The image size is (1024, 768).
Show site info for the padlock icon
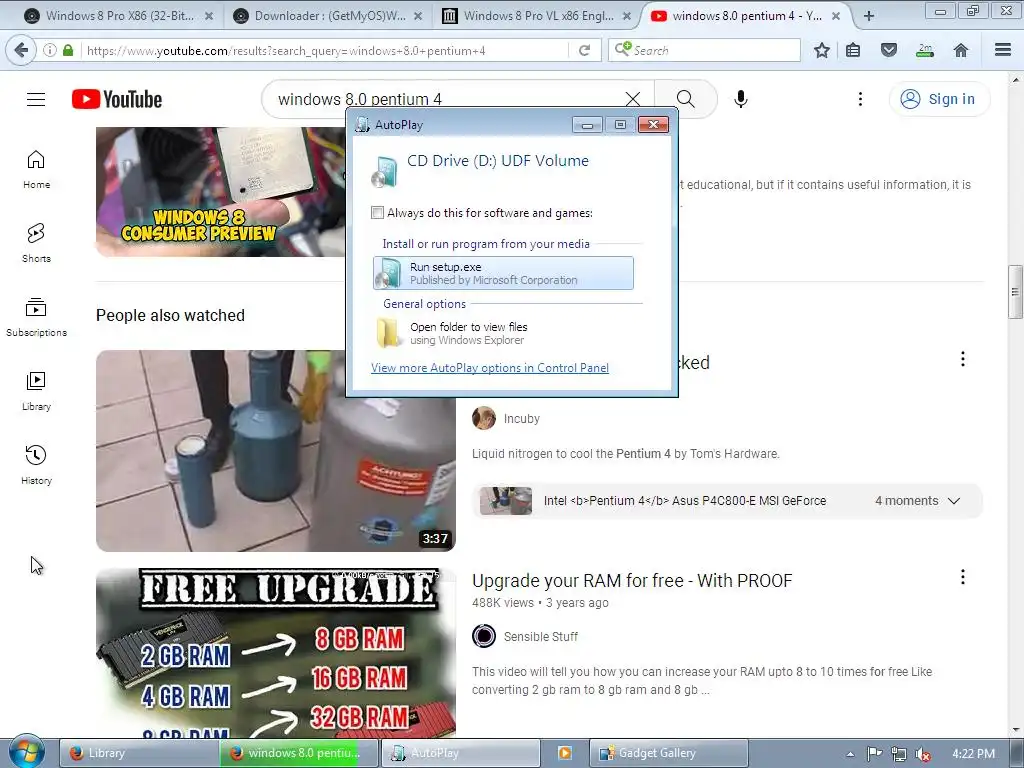click(68, 50)
